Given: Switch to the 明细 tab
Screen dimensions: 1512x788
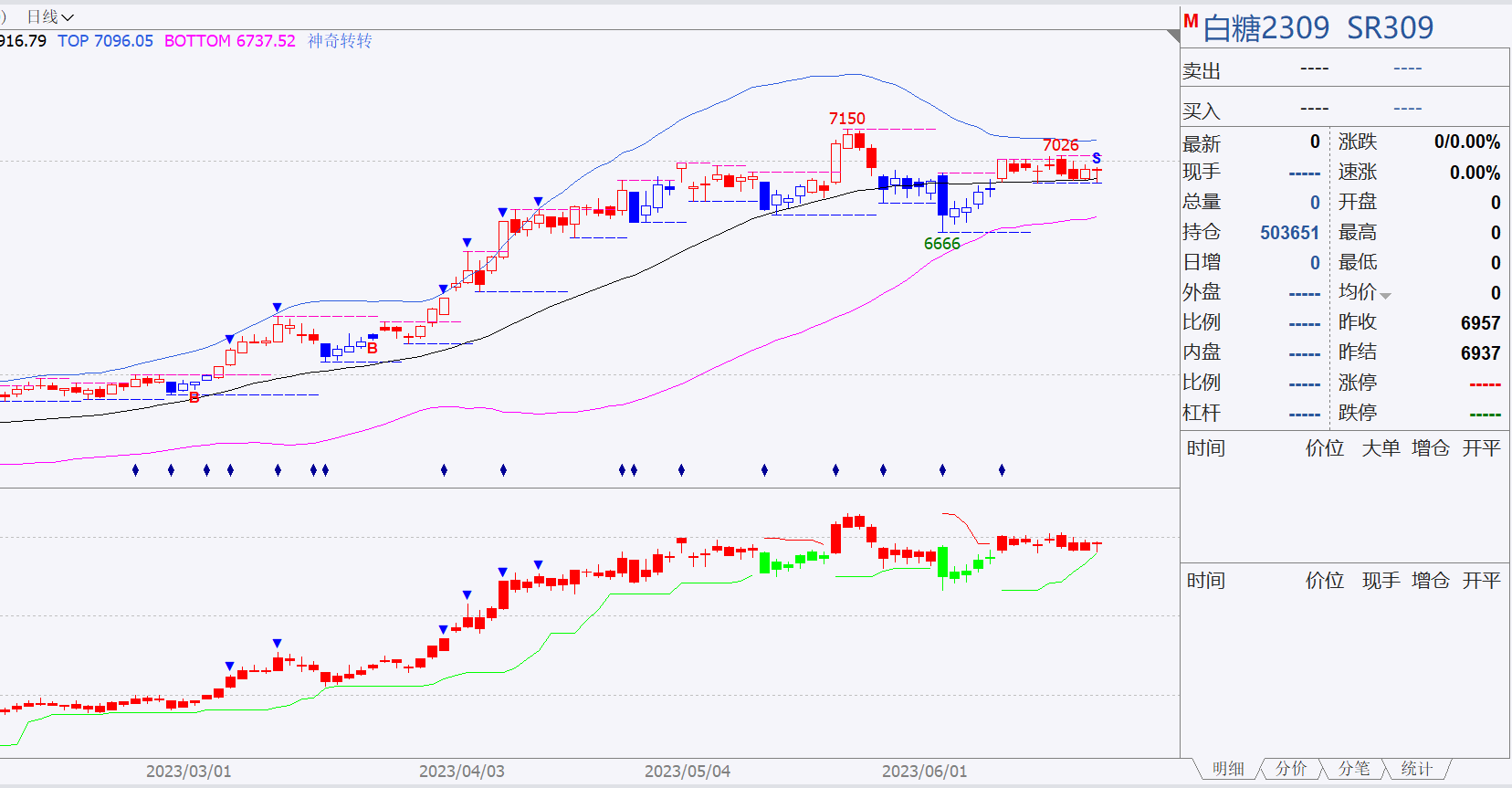Looking at the screenshot, I should tap(1228, 769).
